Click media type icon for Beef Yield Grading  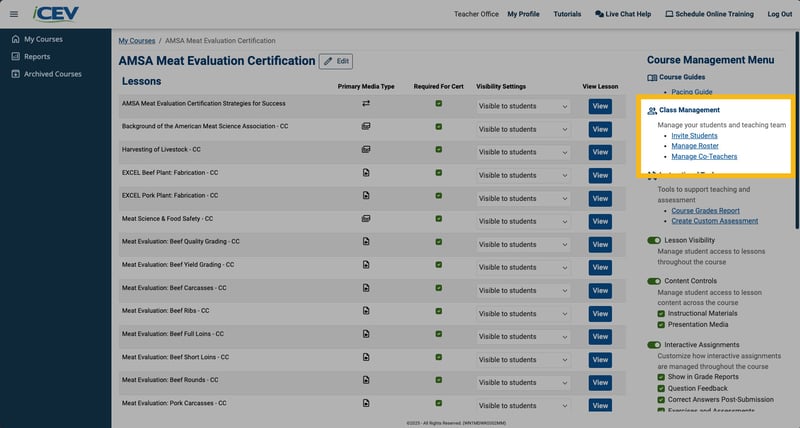pyautogui.click(x=366, y=265)
